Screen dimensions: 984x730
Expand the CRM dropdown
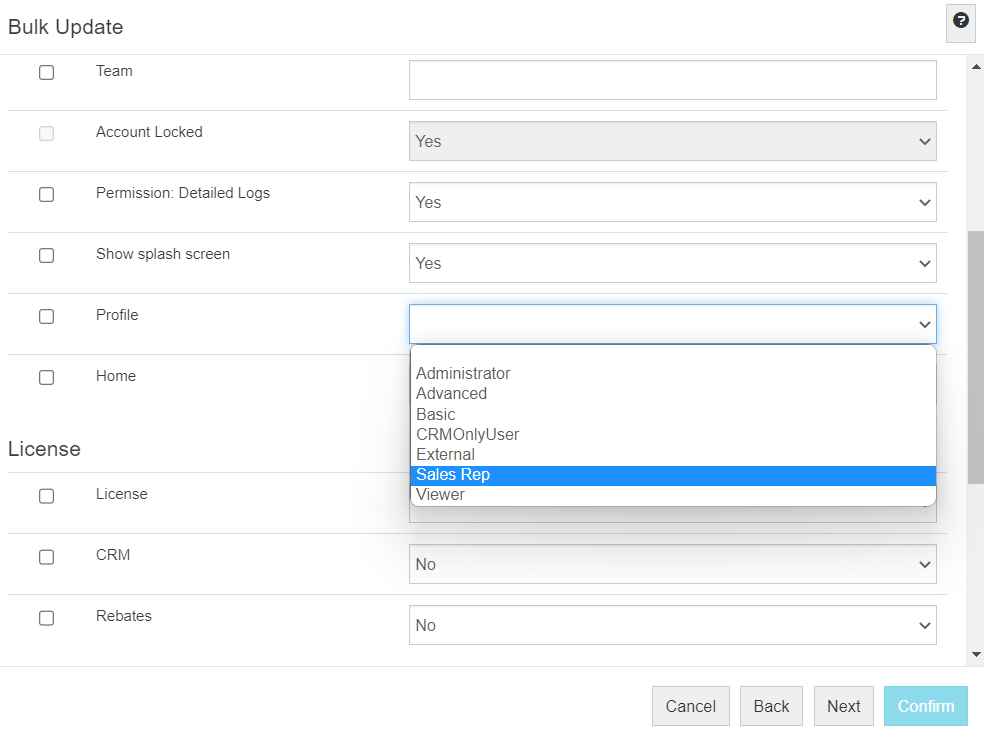[672, 564]
